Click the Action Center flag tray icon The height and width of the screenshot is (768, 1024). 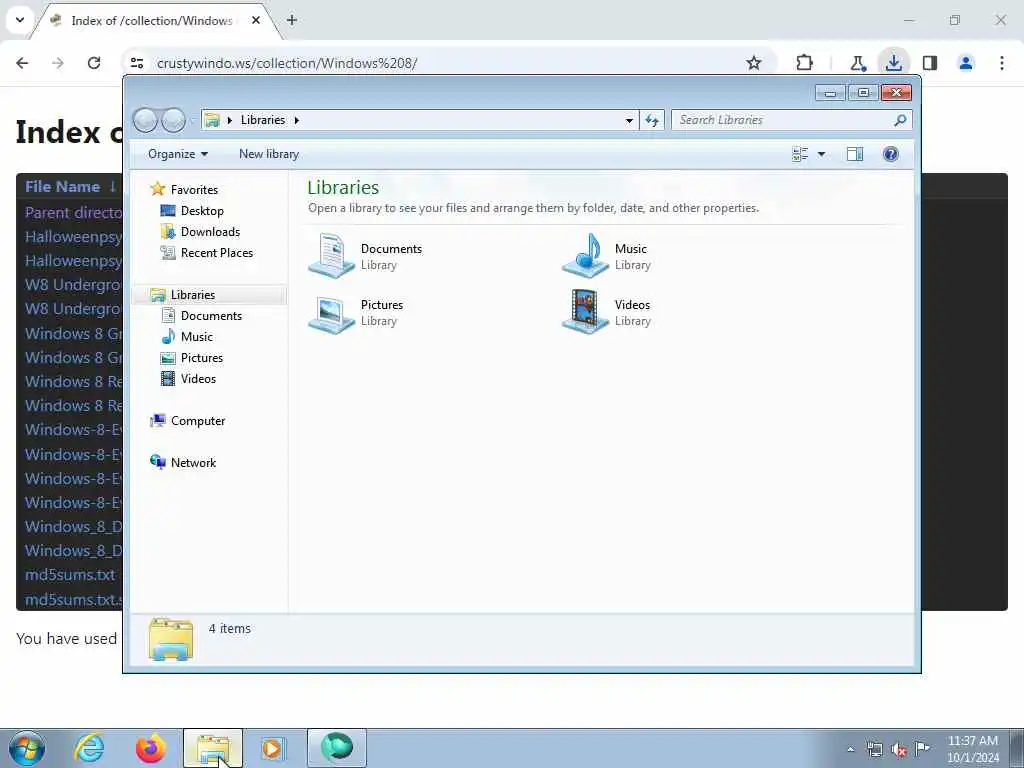(x=922, y=748)
